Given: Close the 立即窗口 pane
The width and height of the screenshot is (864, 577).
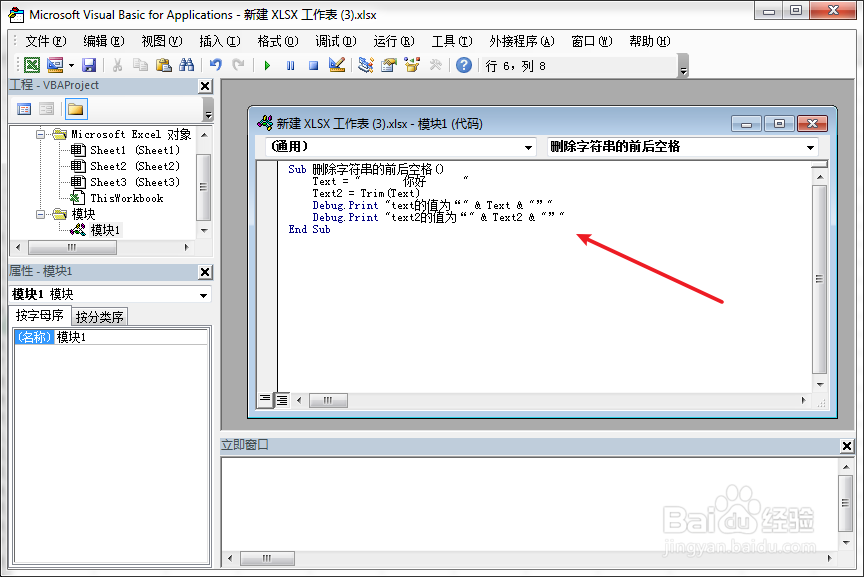Looking at the screenshot, I should (x=847, y=446).
